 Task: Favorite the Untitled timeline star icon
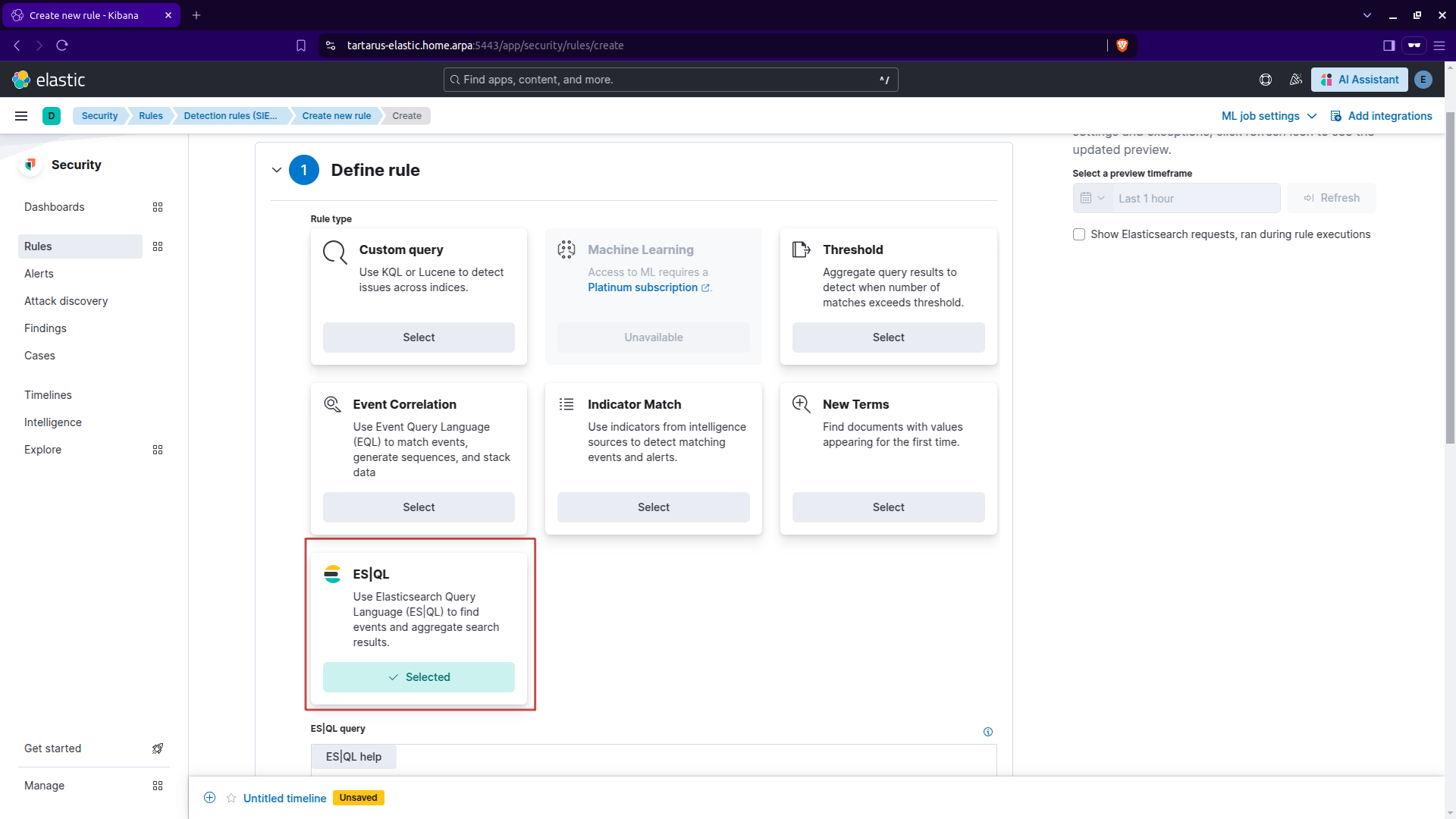[231, 798]
